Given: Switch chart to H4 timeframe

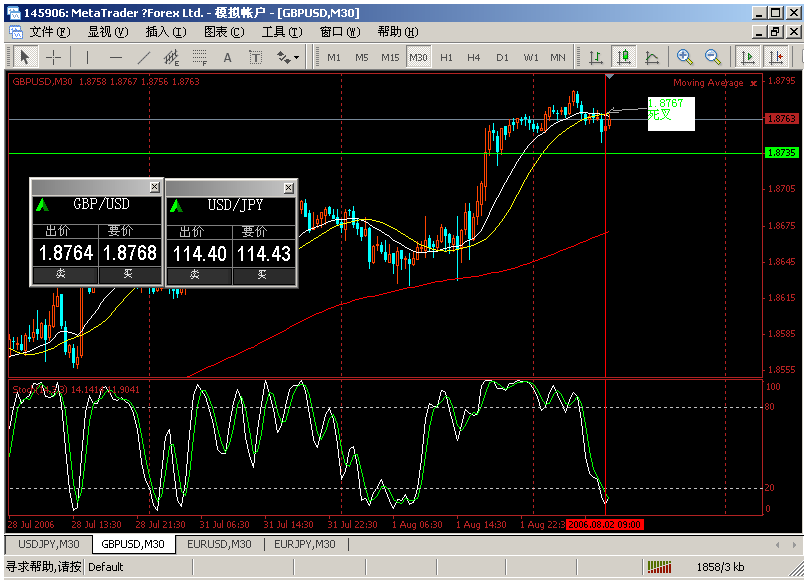Looking at the screenshot, I should 474,57.
